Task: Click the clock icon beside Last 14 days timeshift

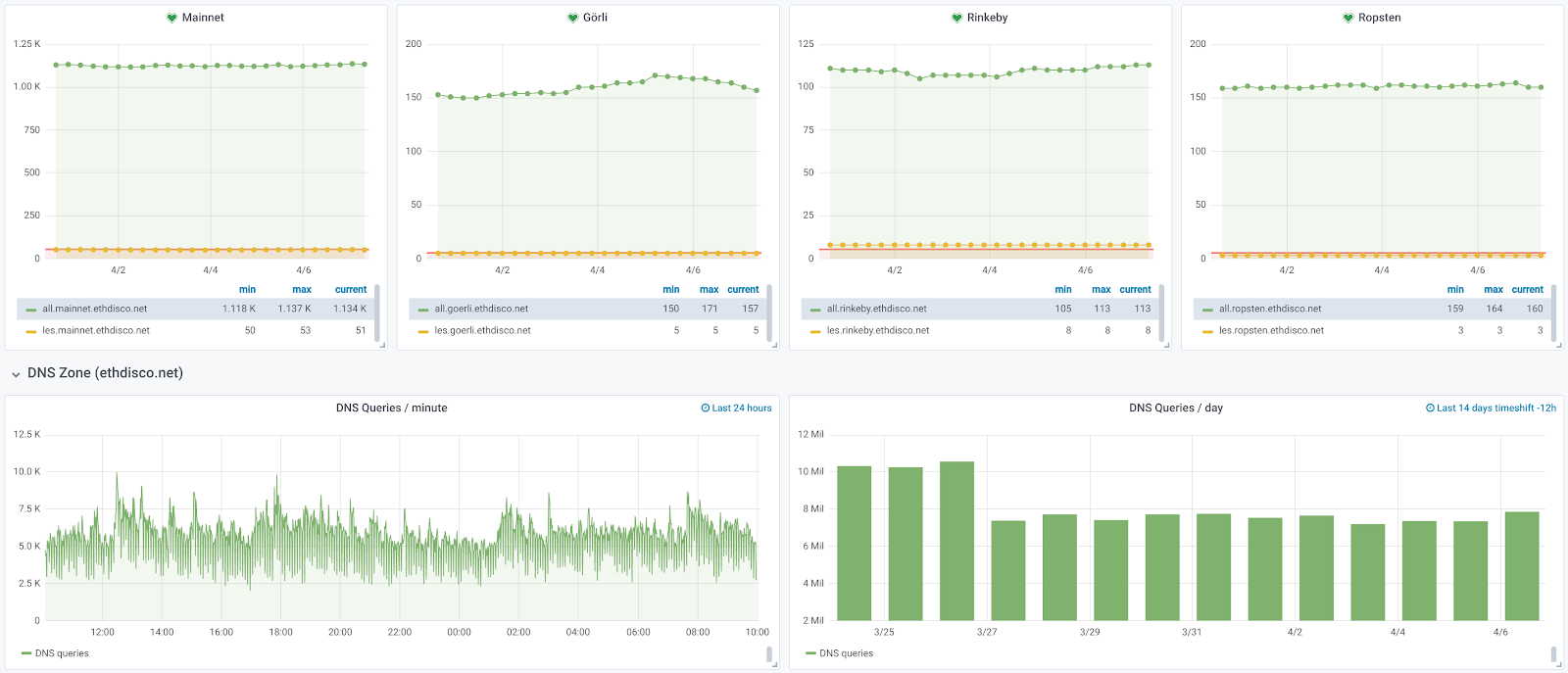Action: 1430,409
